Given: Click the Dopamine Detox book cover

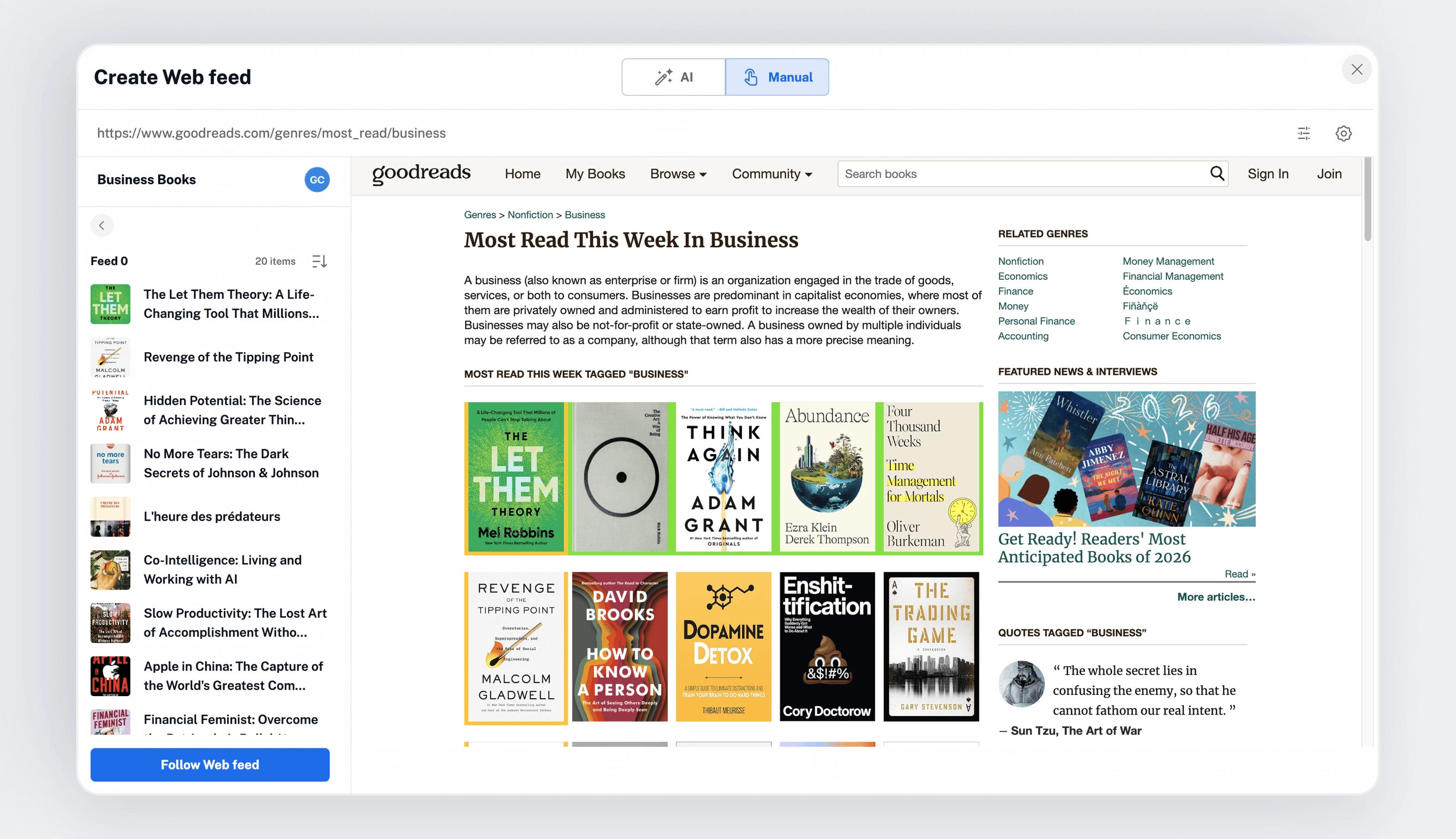Looking at the screenshot, I should pyautogui.click(x=724, y=647).
